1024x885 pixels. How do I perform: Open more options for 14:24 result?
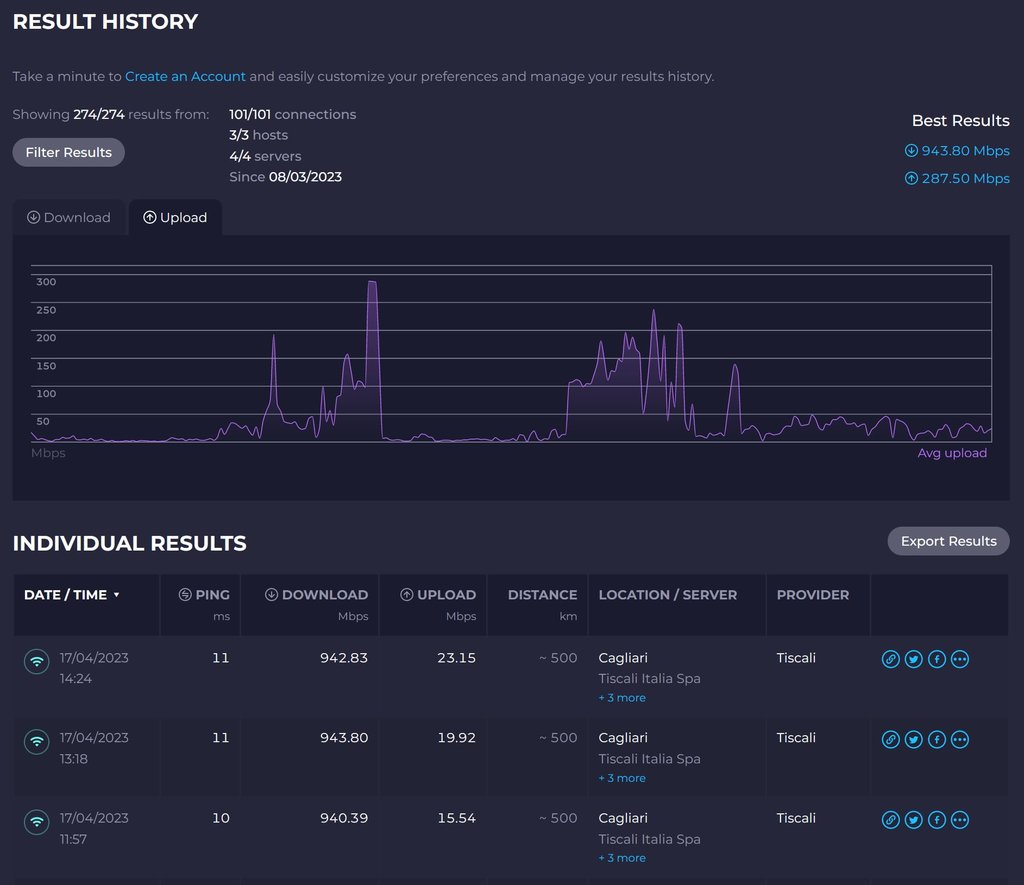960,659
